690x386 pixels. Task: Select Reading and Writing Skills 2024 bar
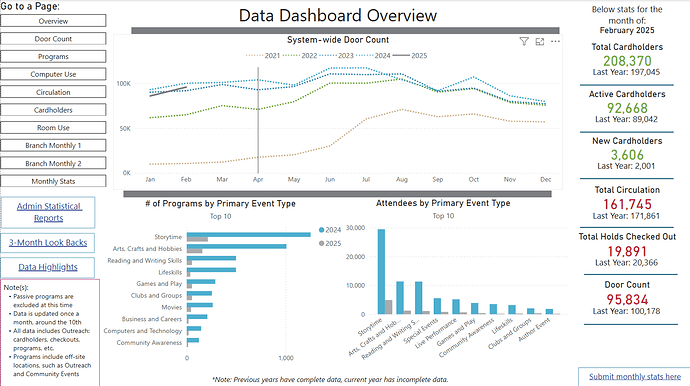(211, 258)
